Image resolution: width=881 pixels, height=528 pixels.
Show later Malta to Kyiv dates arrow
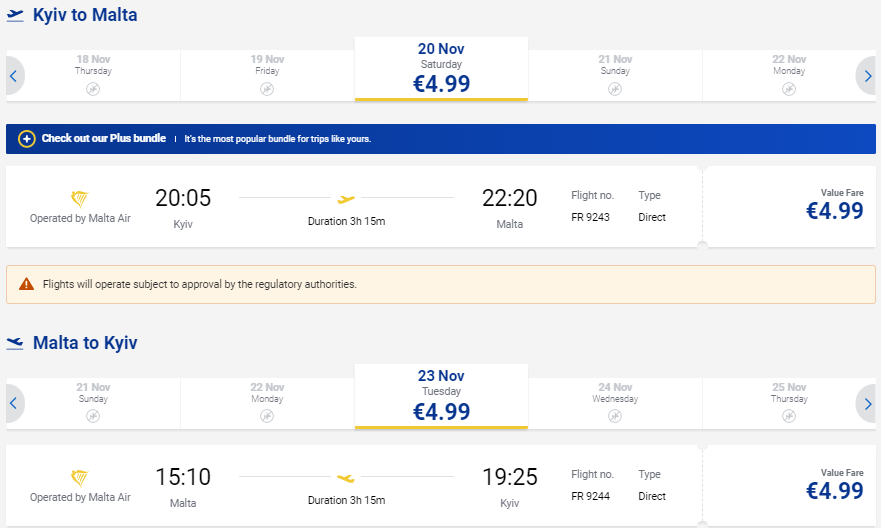867,403
